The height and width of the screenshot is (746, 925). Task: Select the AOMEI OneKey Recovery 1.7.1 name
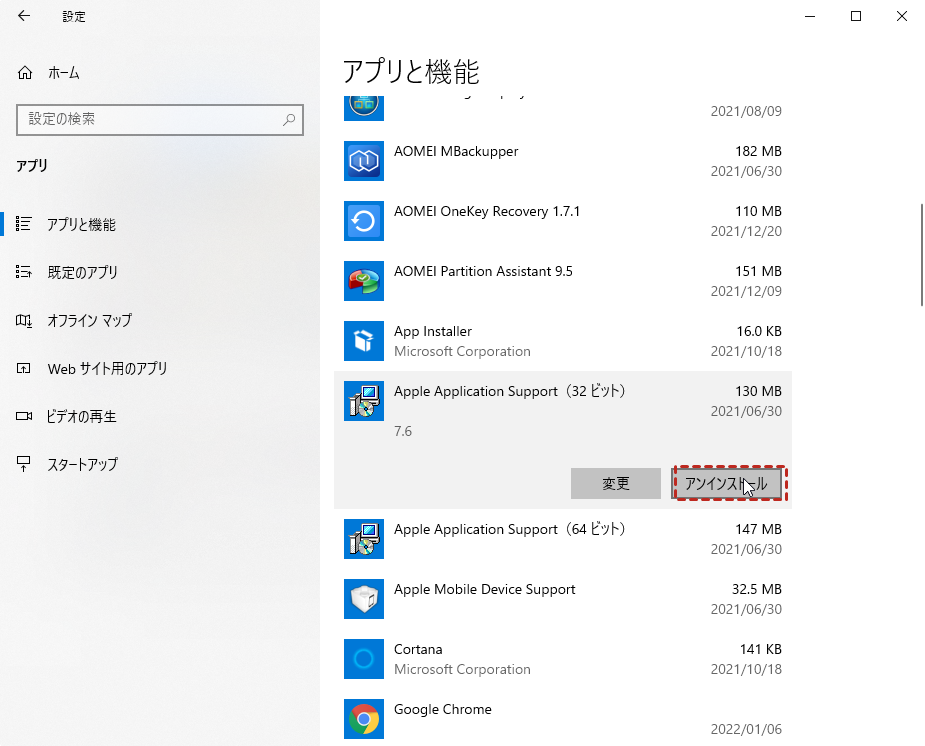coord(487,211)
